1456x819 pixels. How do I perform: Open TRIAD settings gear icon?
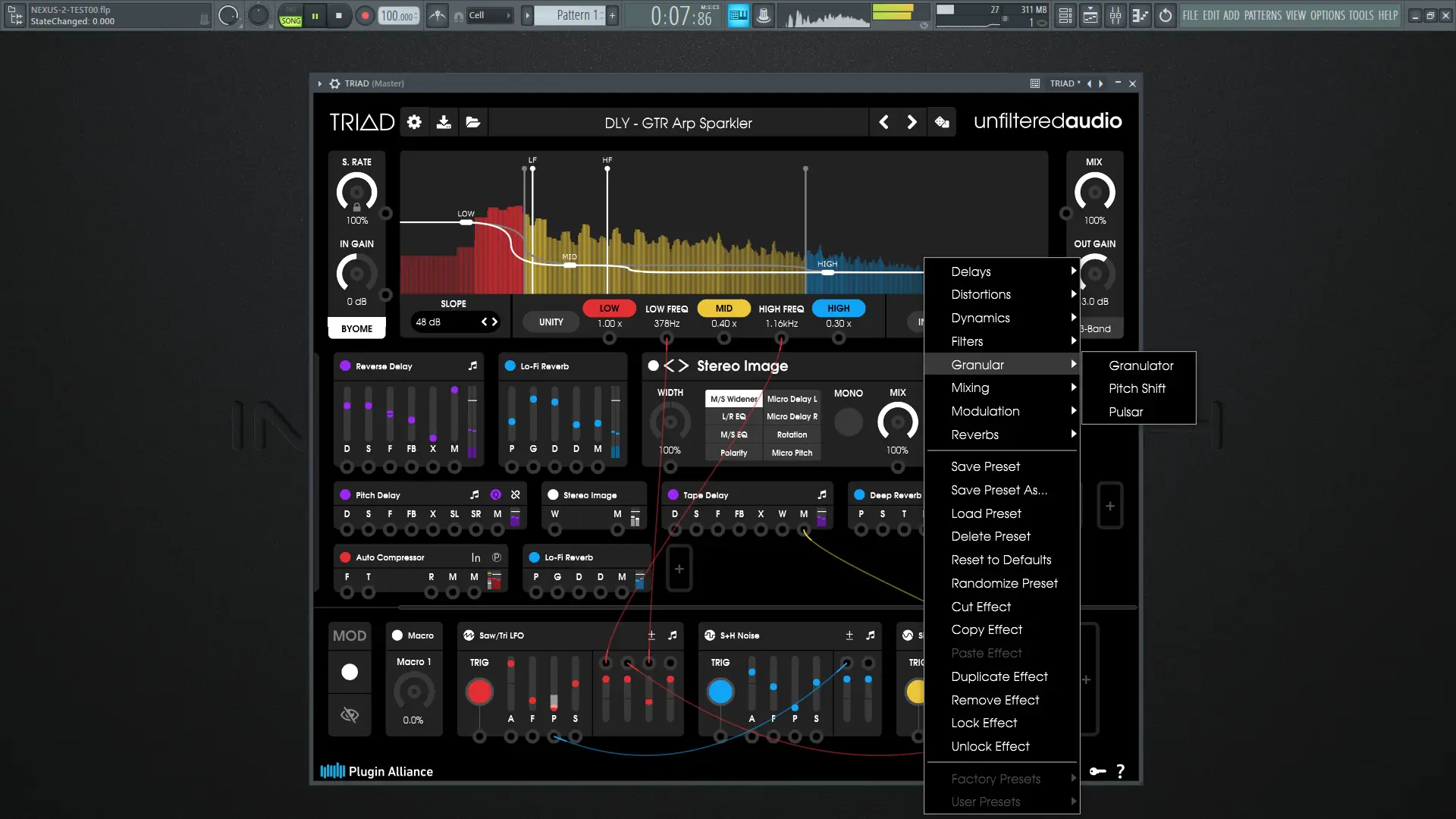[414, 122]
